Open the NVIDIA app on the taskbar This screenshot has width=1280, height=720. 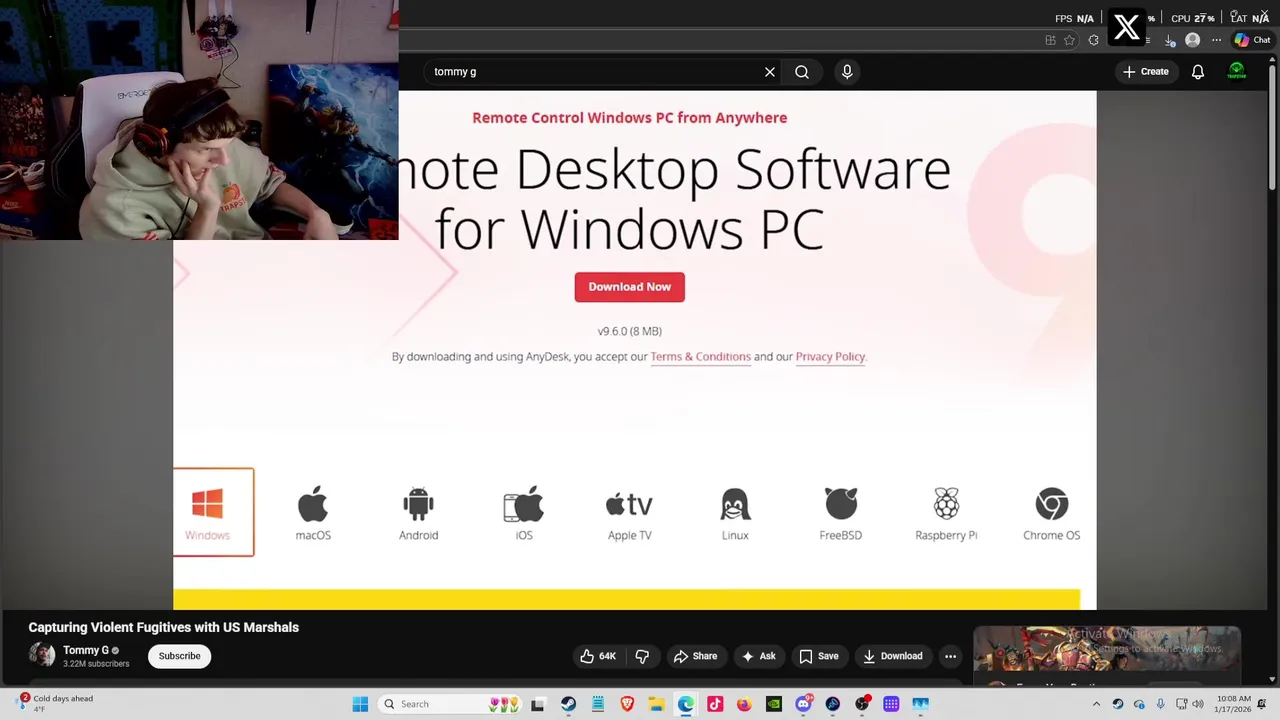tap(774, 704)
